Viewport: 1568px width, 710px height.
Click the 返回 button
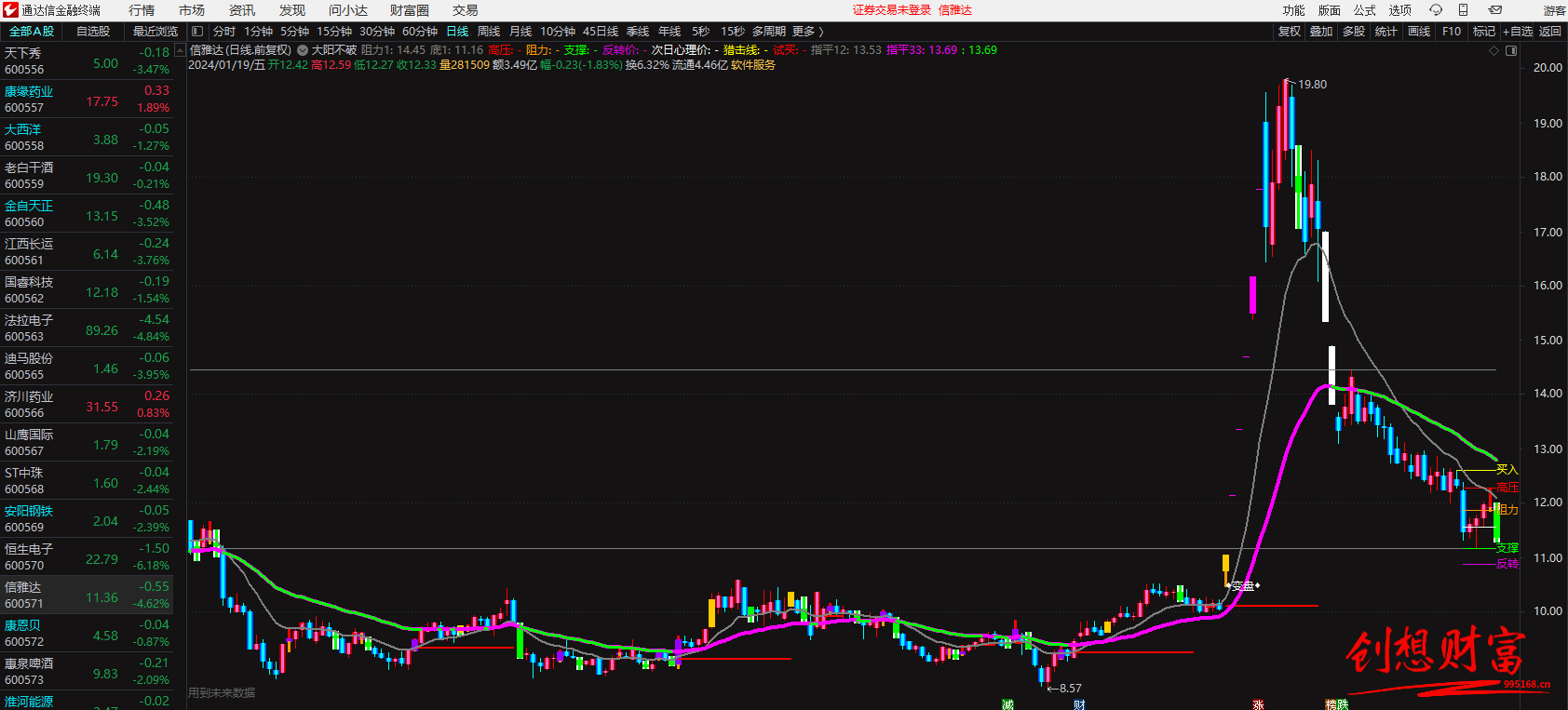[x=1550, y=32]
